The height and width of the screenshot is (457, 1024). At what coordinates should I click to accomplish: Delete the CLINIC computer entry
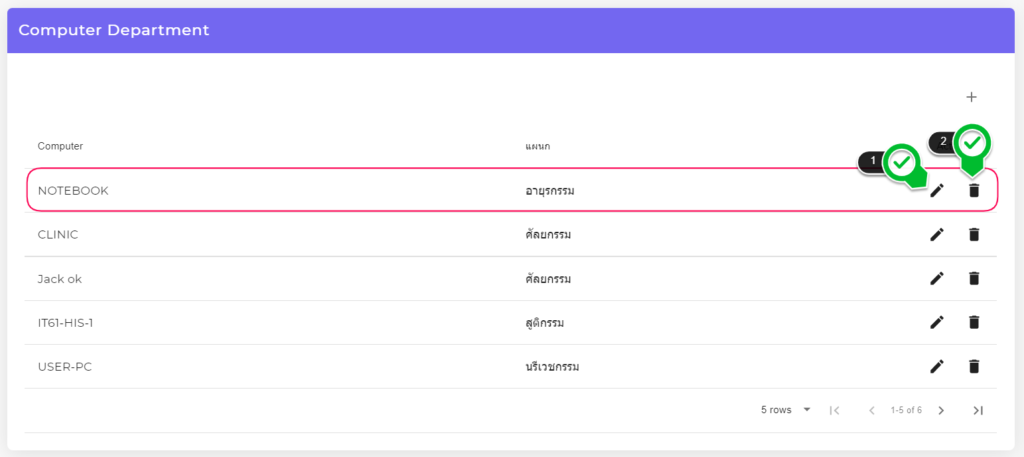click(974, 234)
